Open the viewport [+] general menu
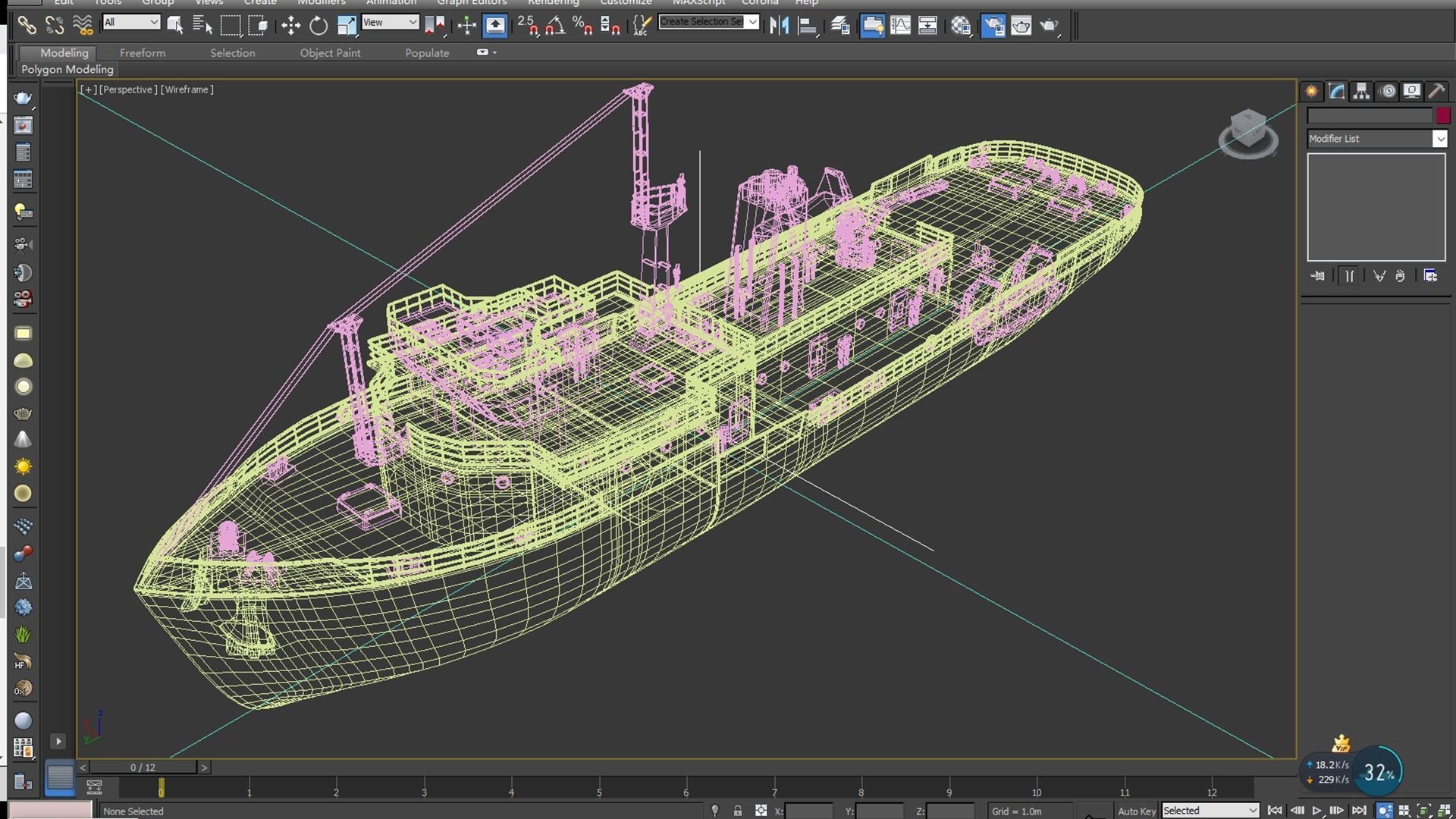The height and width of the screenshot is (819, 1456). tap(88, 89)
